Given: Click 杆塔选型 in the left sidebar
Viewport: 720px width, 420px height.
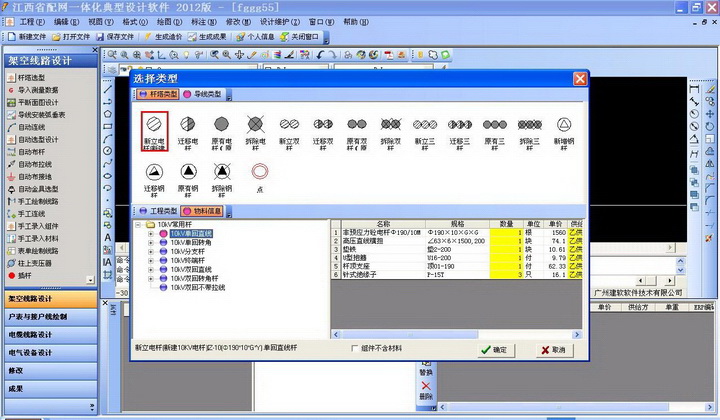Looking at the screenshot, I should (x=27, y=78).
